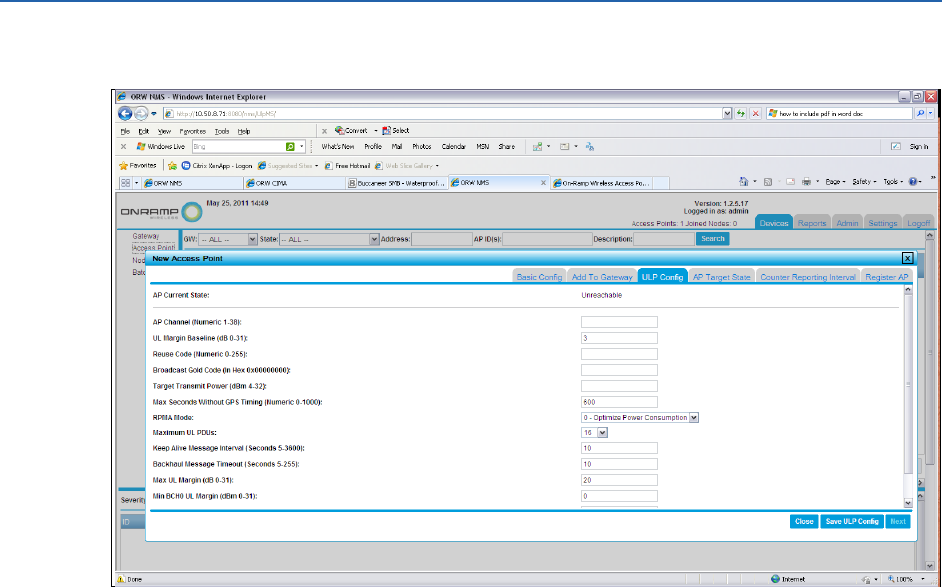Open the Bing search box dropdown arrow

[302, 147]
